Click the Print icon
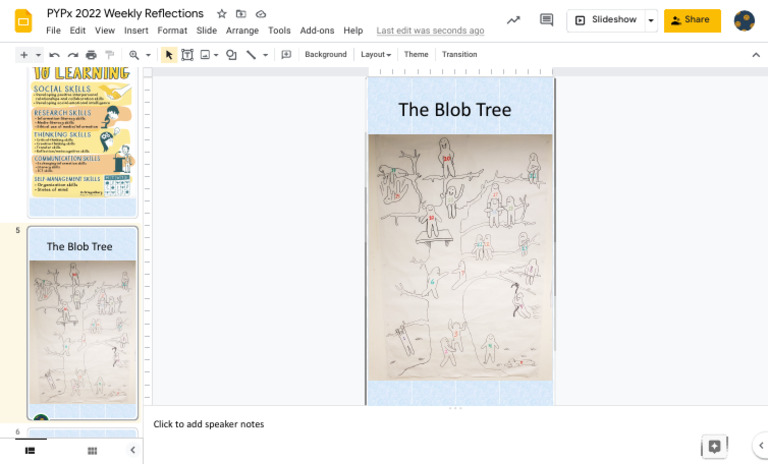This screenshot has width=768, height=464. point(91,55)
